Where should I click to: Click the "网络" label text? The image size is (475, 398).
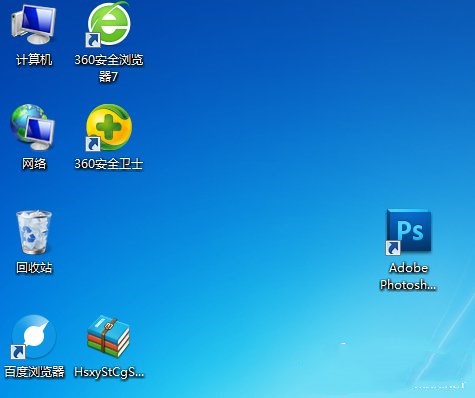coord(34,164)
